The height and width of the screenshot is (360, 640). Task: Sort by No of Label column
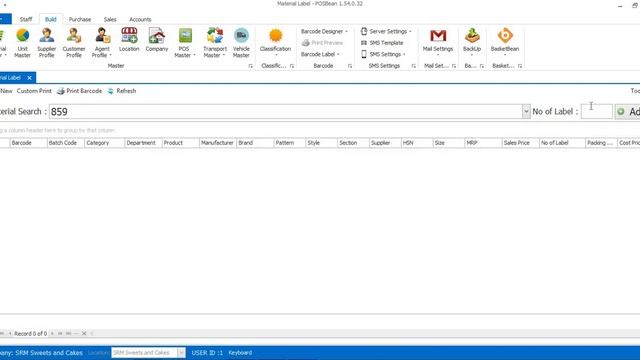point(562,143)
